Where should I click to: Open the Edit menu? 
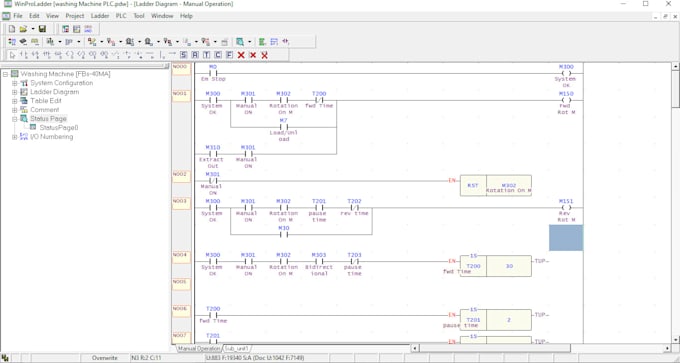point(34,16)
